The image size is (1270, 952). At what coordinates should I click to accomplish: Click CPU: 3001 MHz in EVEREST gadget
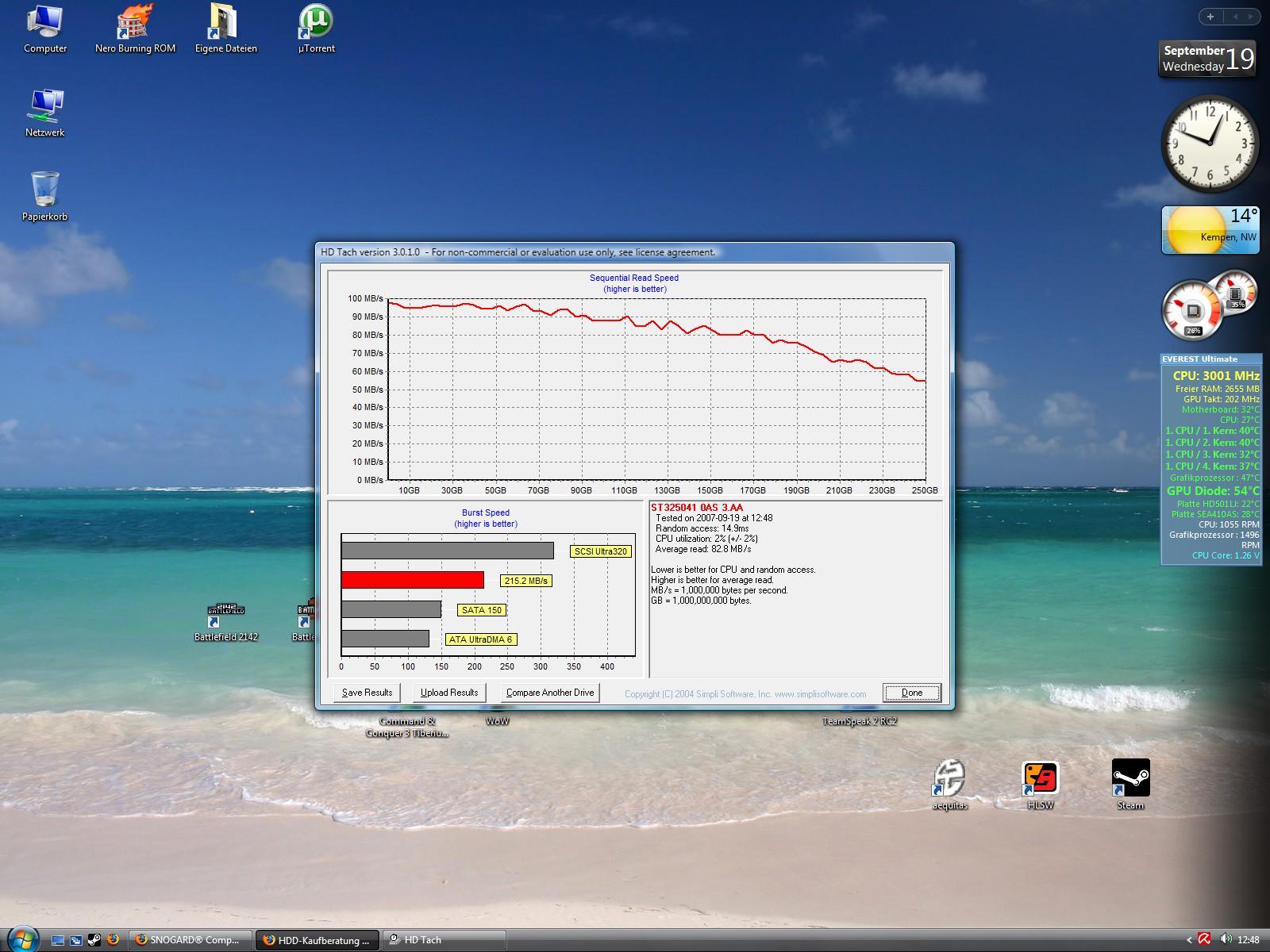pos(1216,376)
